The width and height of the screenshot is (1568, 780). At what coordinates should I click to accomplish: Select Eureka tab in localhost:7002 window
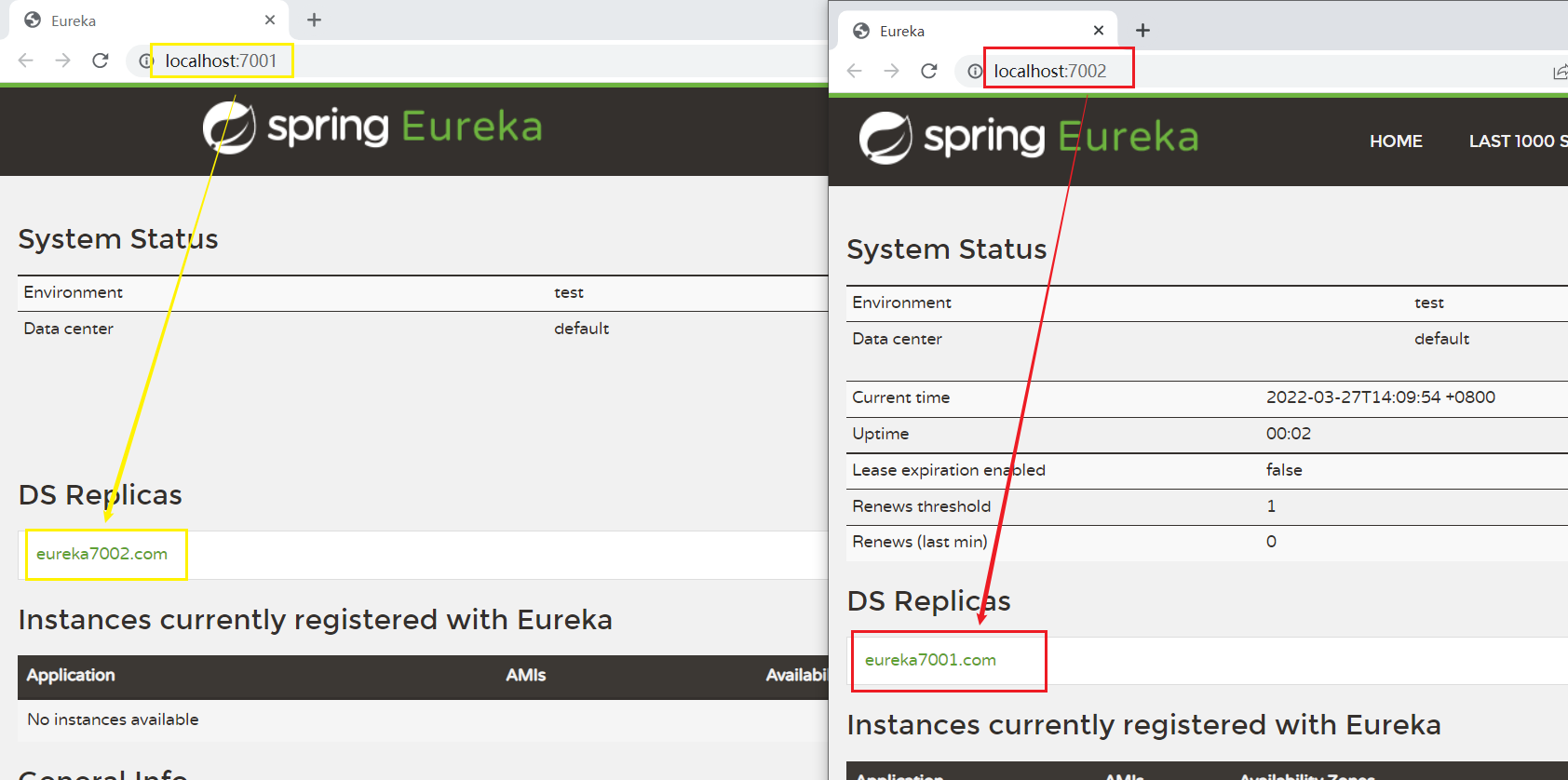(x=978, y=32)
